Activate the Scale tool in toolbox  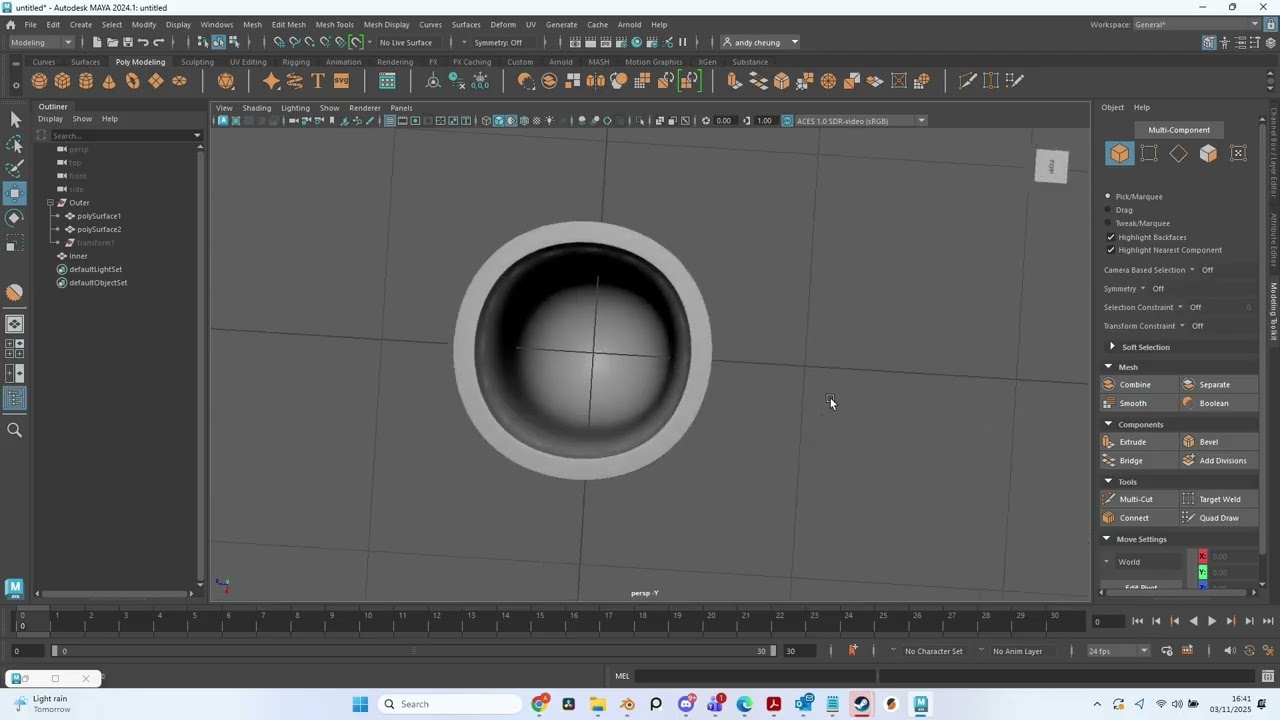[15, 243]
